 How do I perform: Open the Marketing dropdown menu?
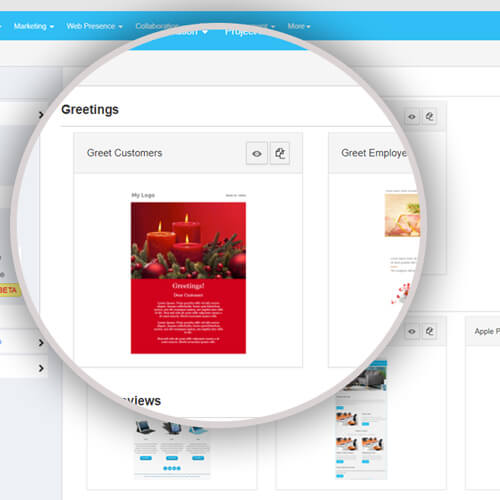[34, 26]
